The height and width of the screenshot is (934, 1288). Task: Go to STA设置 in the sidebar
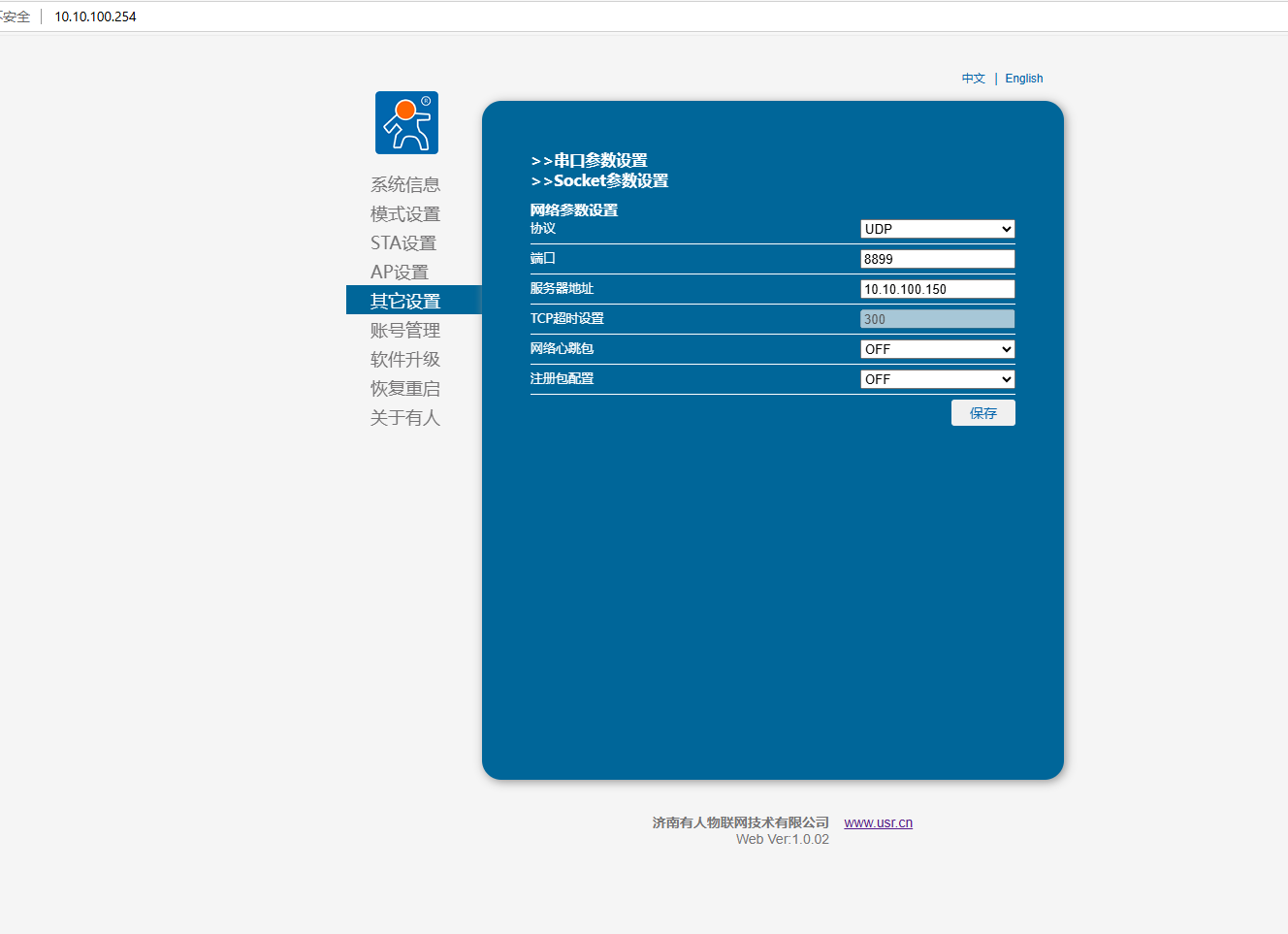(x=403, y=242)
